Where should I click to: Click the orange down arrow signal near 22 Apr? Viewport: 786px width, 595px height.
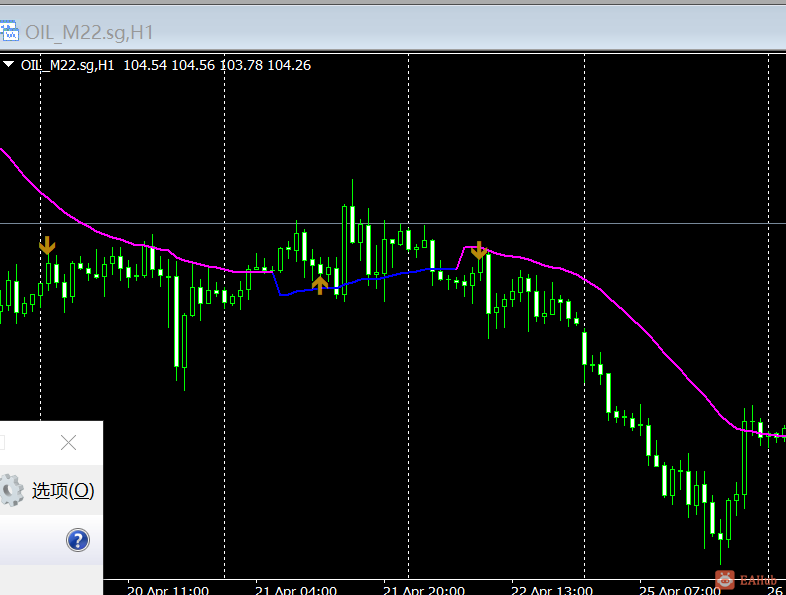pos(479,250)
